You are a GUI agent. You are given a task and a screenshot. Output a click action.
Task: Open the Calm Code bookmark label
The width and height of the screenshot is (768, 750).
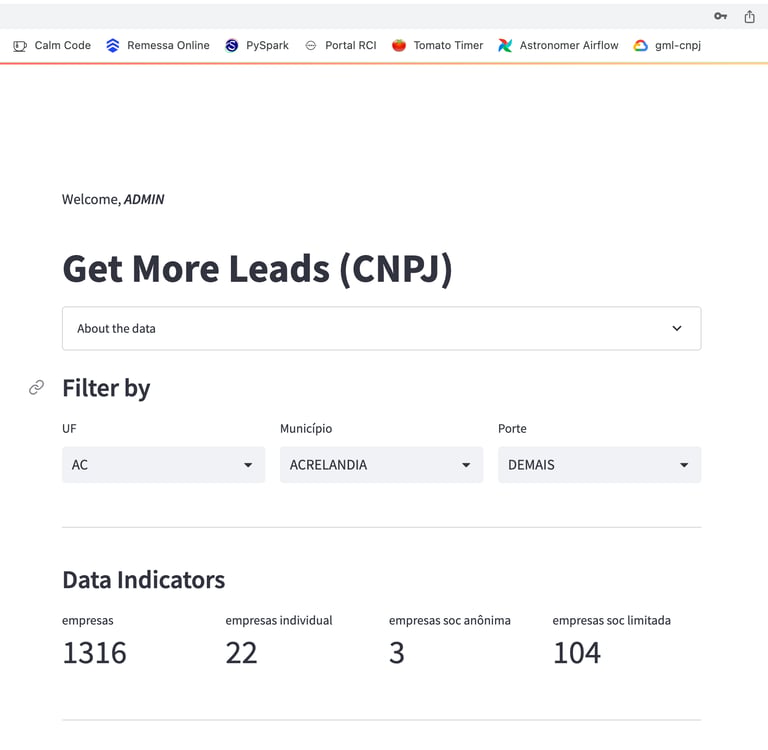click(x=63, y=46)
